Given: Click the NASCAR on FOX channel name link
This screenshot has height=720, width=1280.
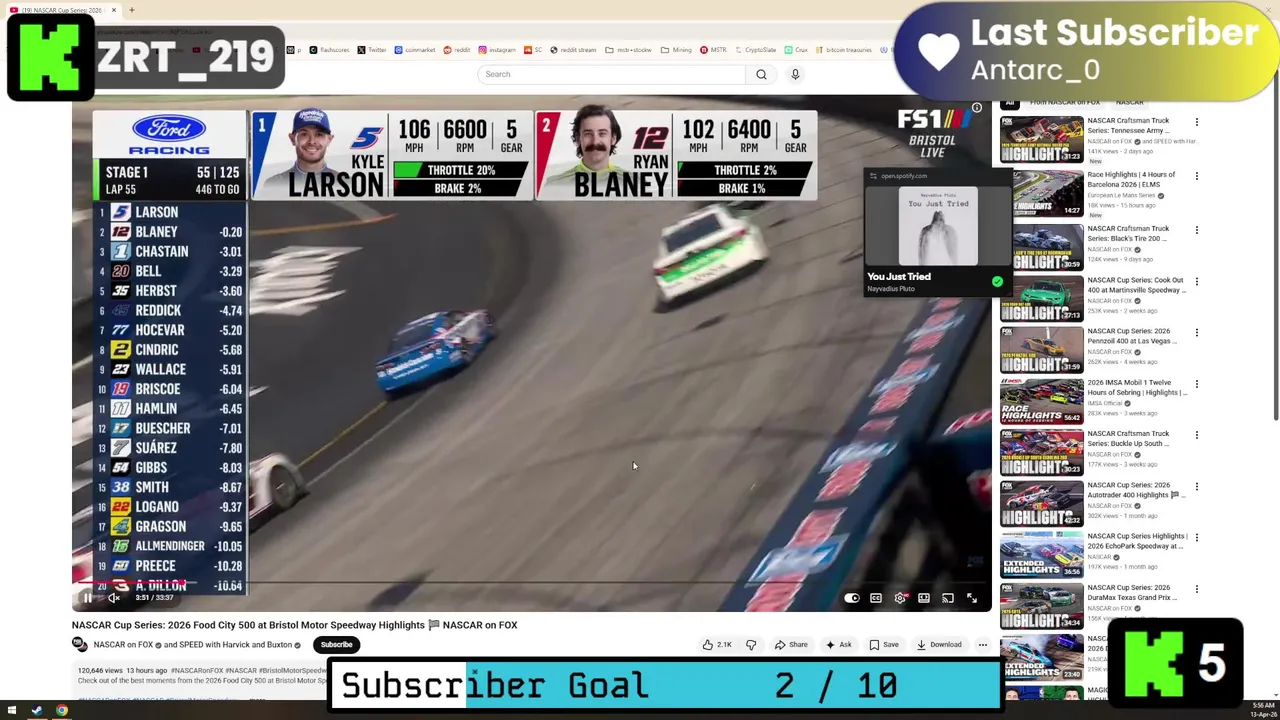Looking at the screenshot, I should pyautogui.click(x=123, y=645).
